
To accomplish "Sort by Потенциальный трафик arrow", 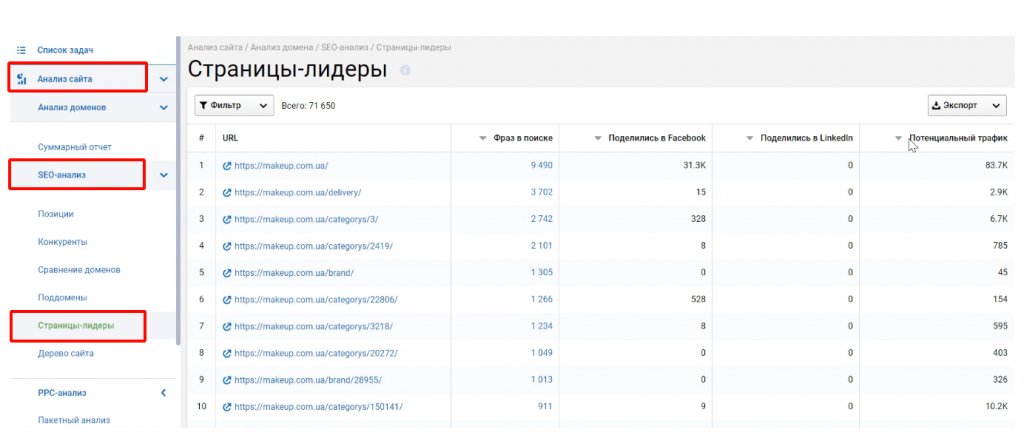I will (899, 138).
